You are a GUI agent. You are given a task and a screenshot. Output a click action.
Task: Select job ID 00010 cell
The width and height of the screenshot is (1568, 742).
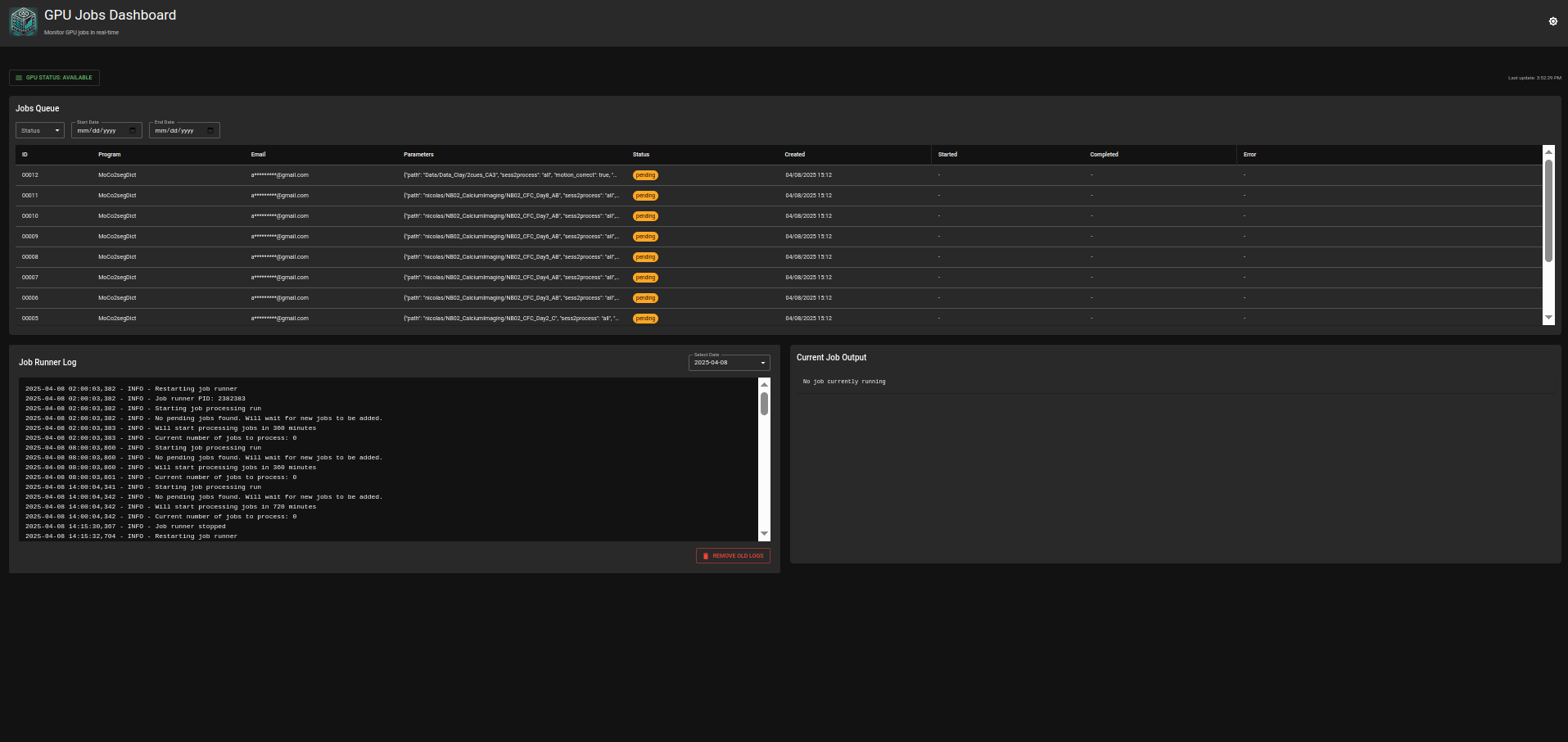30,216
